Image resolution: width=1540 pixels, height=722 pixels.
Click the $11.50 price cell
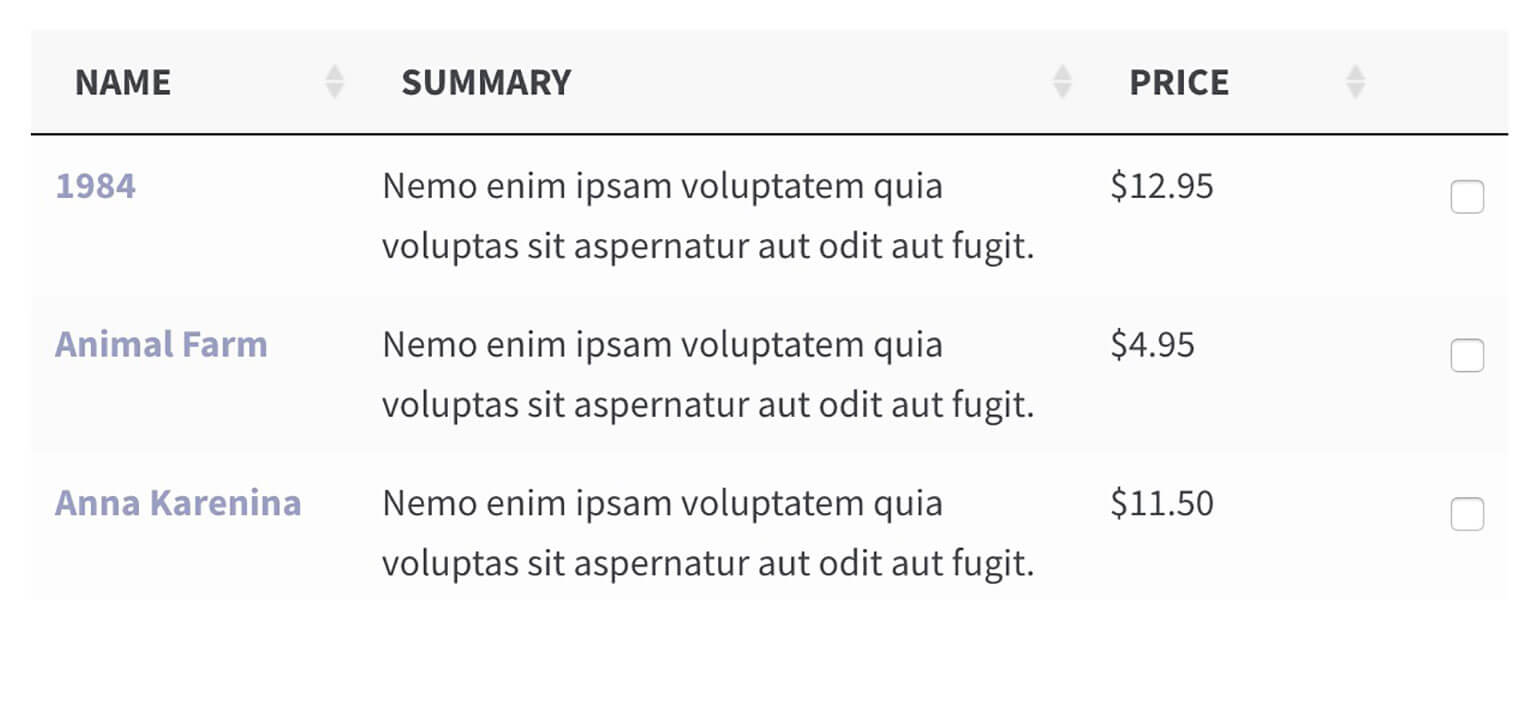click(1161, 502)
